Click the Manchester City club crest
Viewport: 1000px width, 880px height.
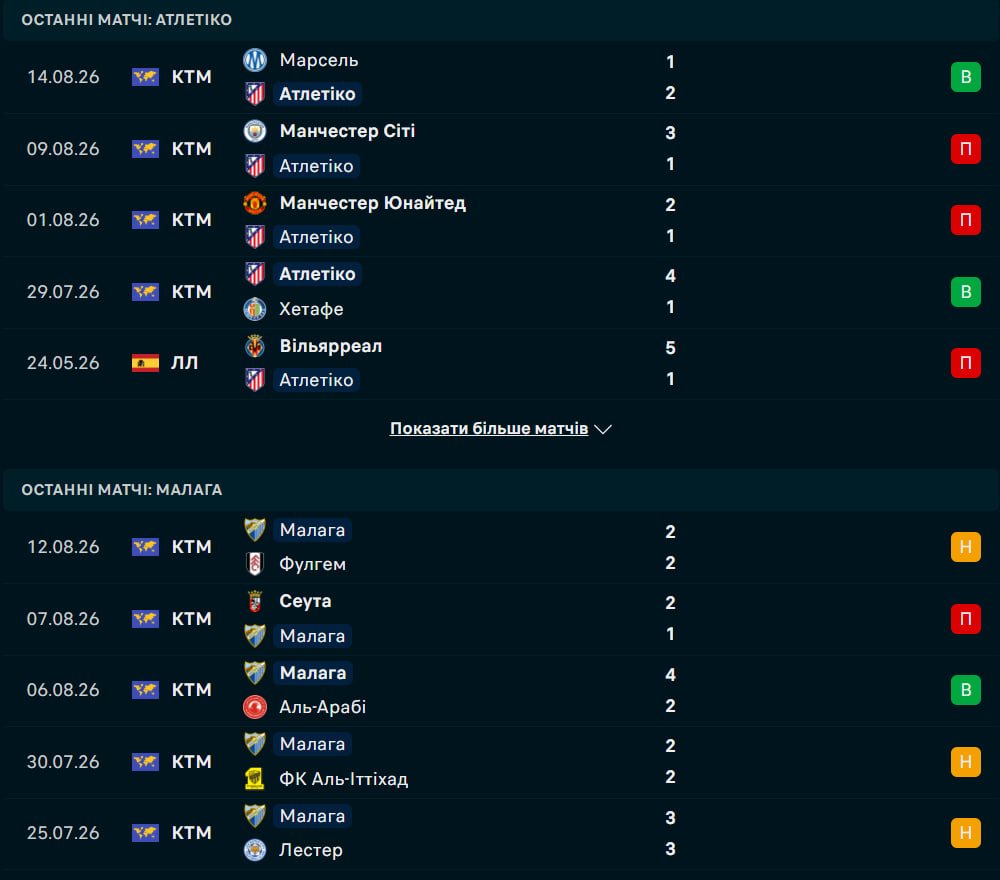tap(254, 131)
